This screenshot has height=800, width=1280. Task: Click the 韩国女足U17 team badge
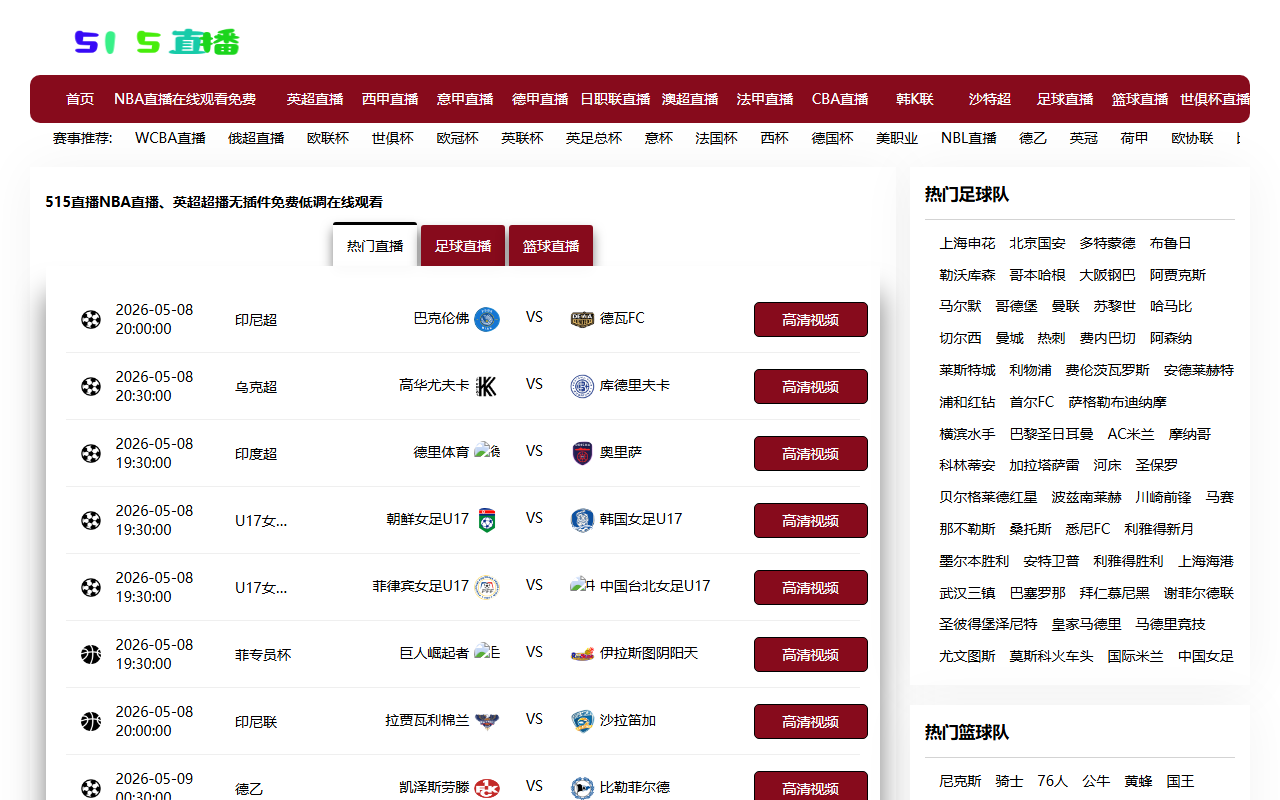coord(582,520)
